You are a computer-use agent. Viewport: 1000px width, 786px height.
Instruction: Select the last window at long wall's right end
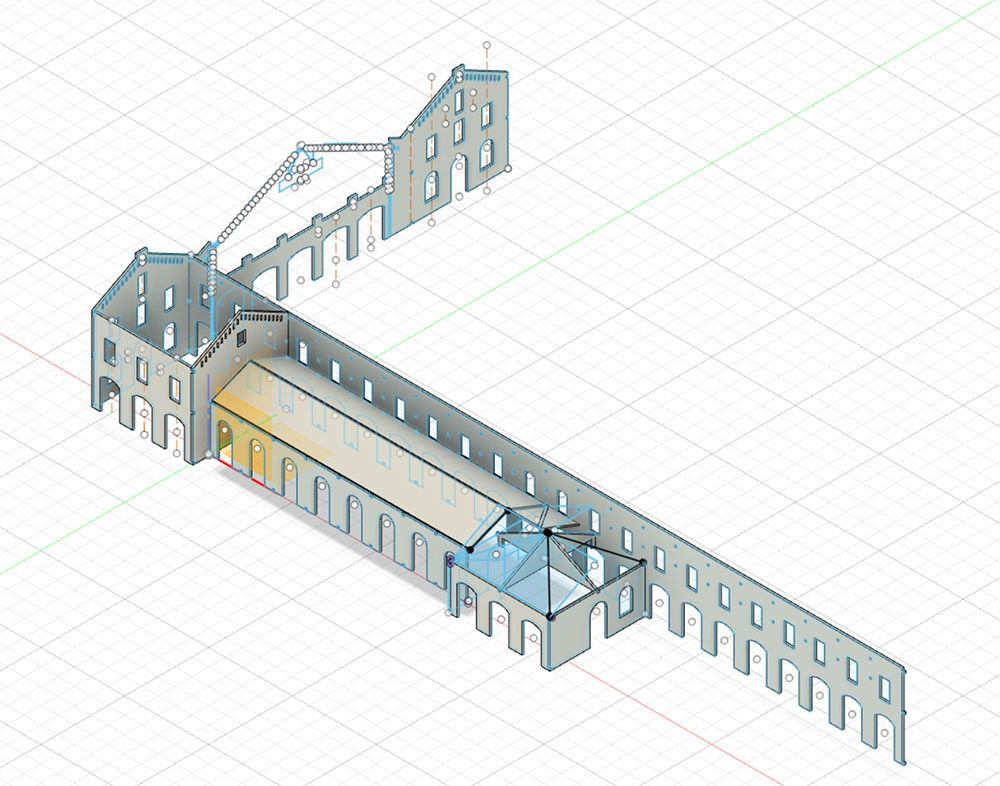pyautogui.click(x=885, y=689)
